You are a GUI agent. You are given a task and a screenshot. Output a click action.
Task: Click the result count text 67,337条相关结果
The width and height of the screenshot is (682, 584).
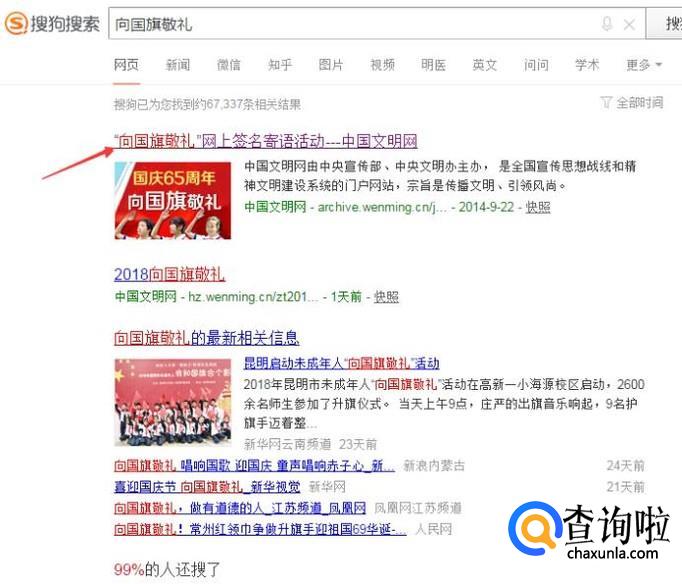click(x=254, y=104)
